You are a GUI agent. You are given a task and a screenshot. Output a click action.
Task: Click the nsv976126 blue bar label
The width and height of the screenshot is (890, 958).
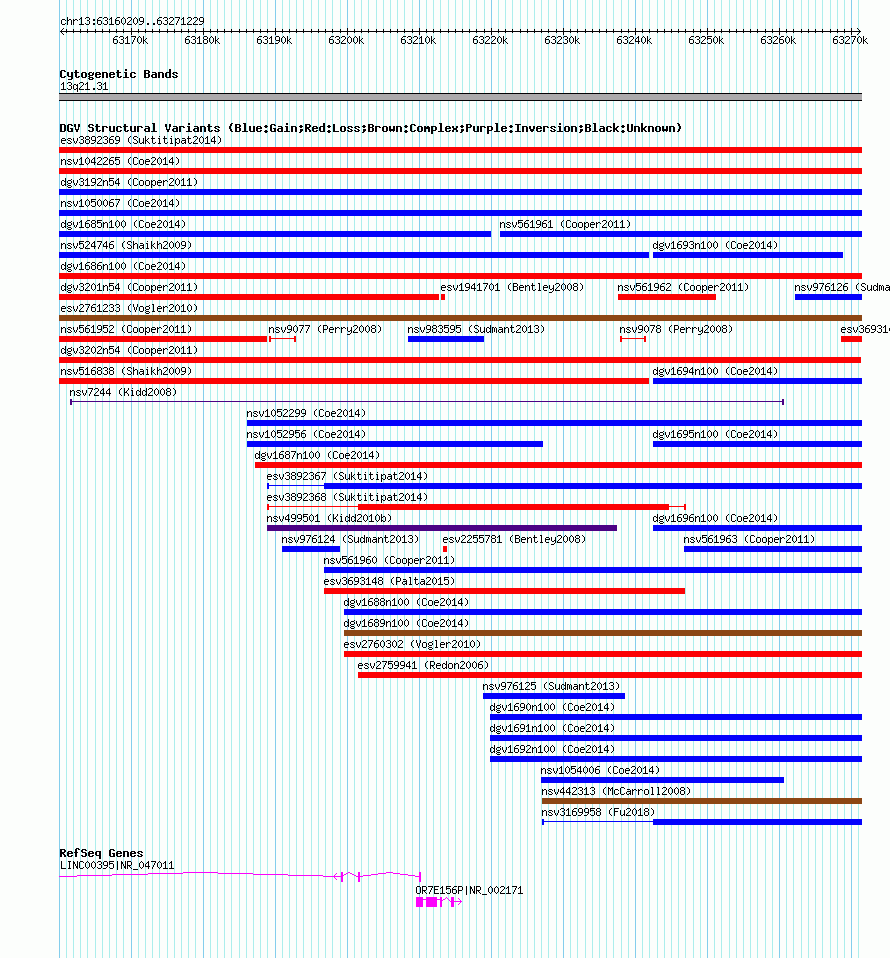842,287
